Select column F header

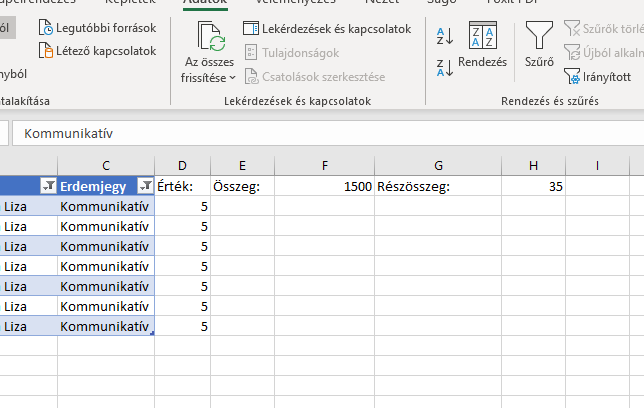click(x=325, y=164)
